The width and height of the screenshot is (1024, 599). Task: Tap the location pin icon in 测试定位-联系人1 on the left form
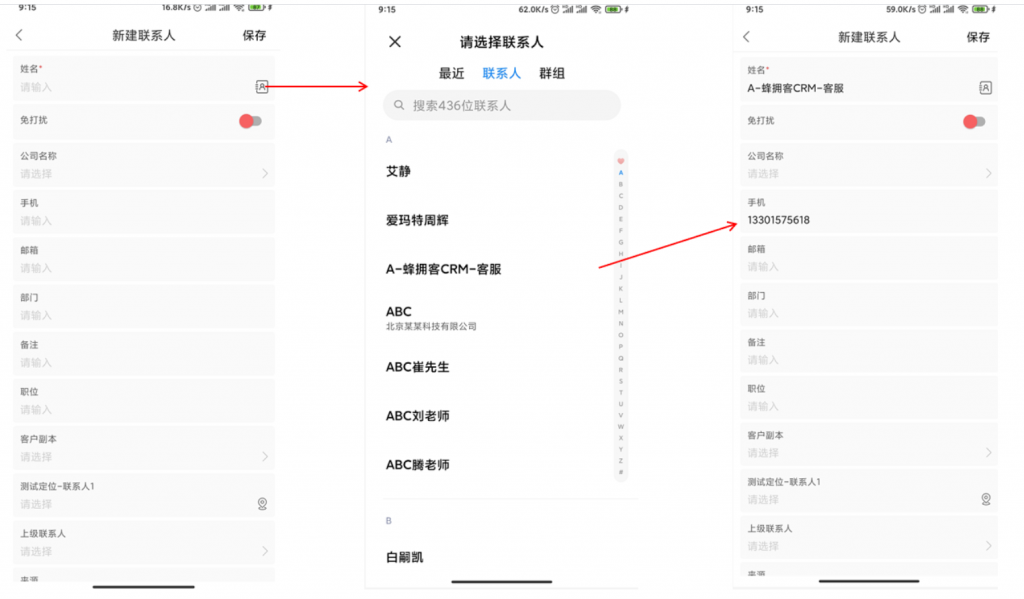coord(262,504)
